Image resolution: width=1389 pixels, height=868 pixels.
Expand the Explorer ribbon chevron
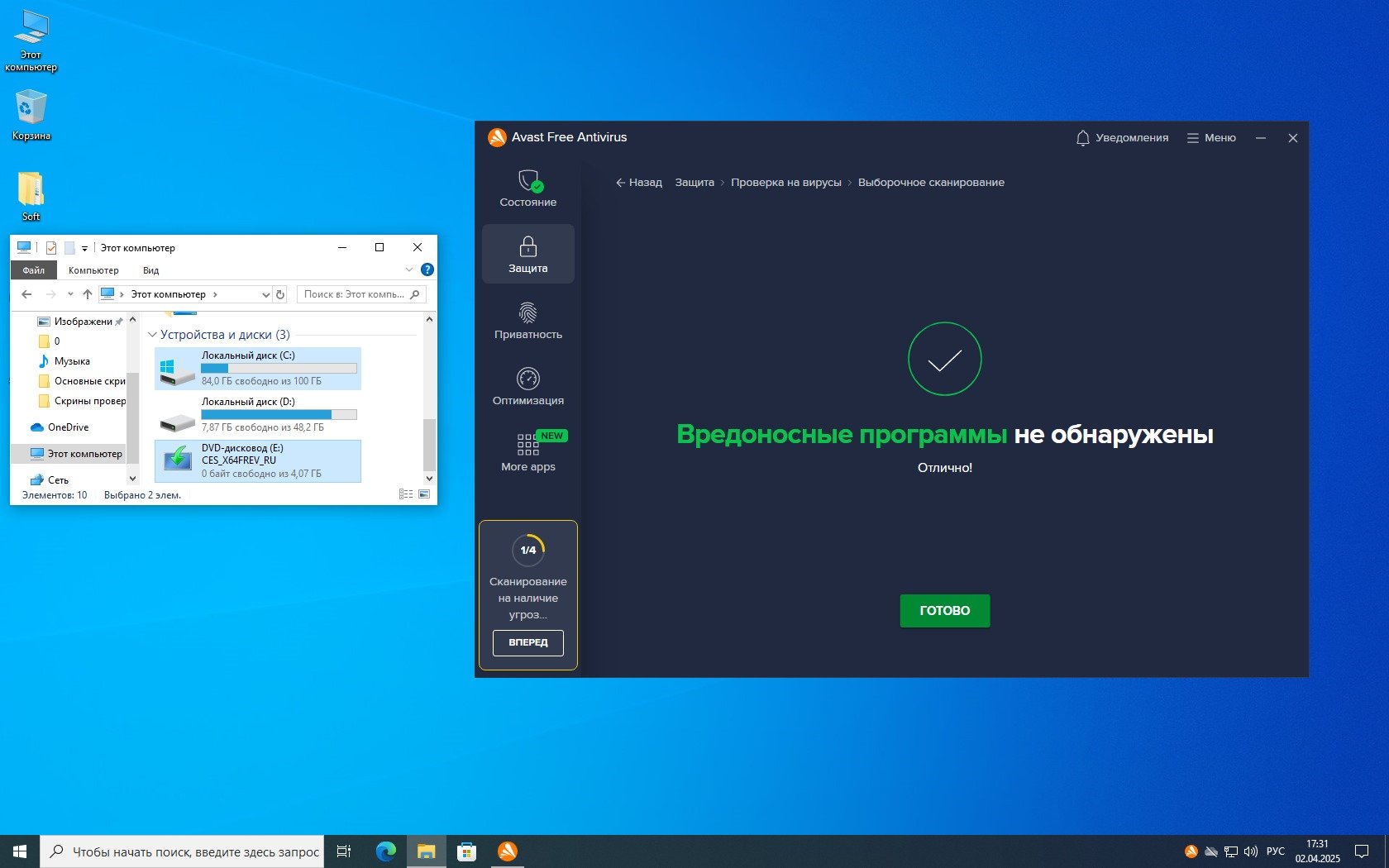pyautogui.click(x=408, y=269)
